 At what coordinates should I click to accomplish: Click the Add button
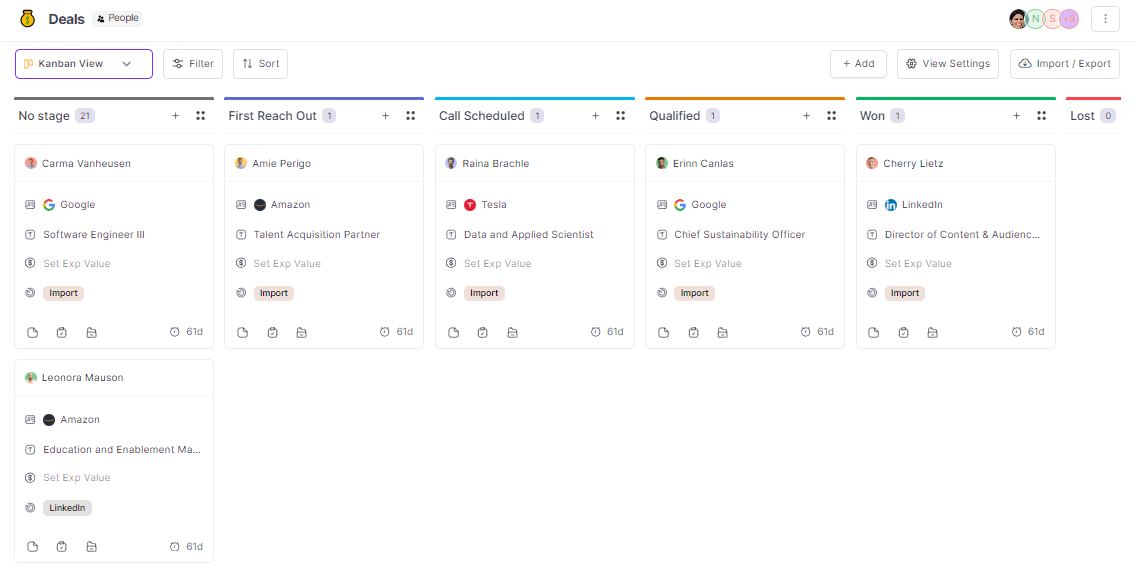click(859, 64)
